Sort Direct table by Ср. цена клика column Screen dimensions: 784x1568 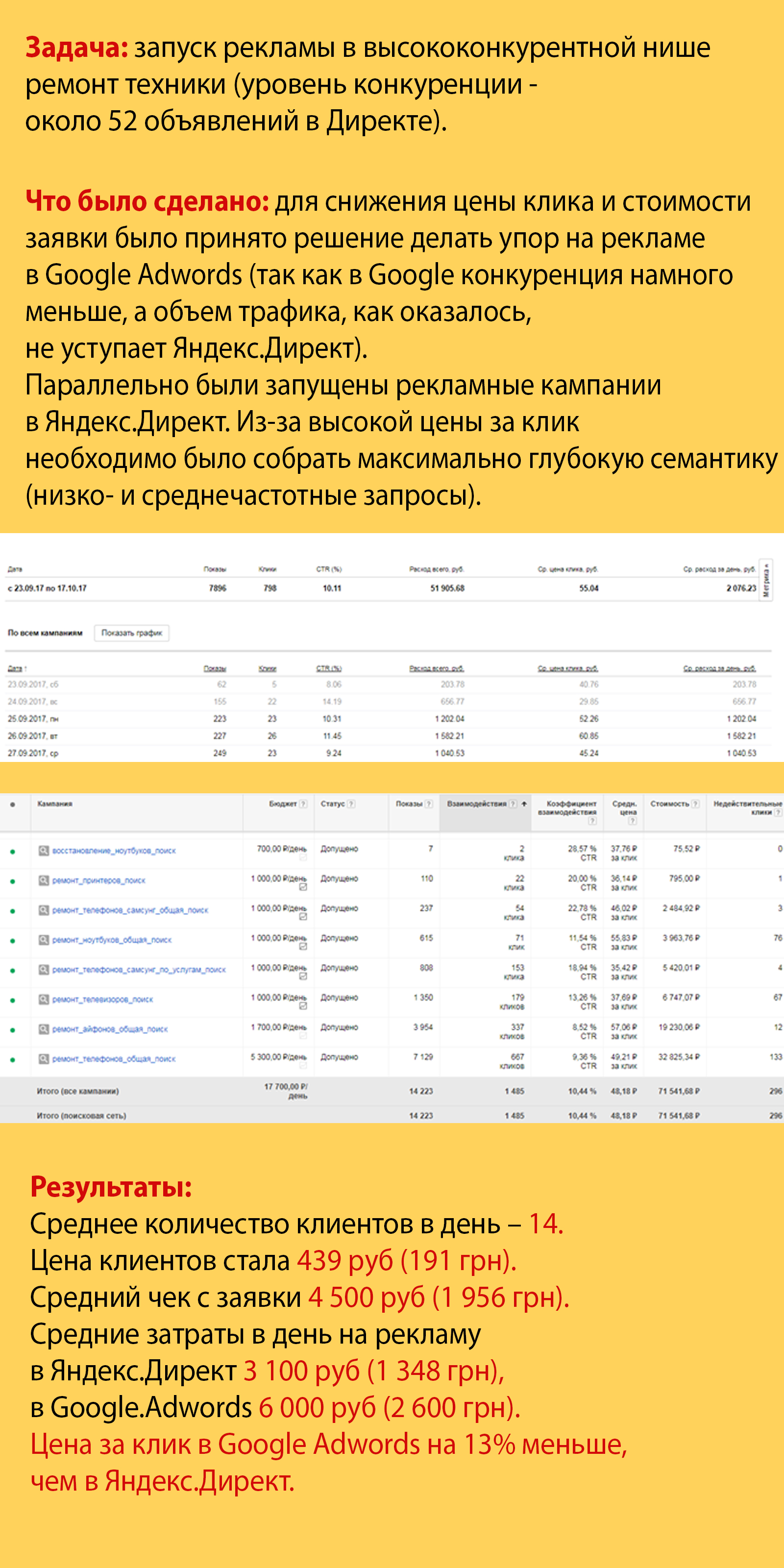click(x=568, y=668)
